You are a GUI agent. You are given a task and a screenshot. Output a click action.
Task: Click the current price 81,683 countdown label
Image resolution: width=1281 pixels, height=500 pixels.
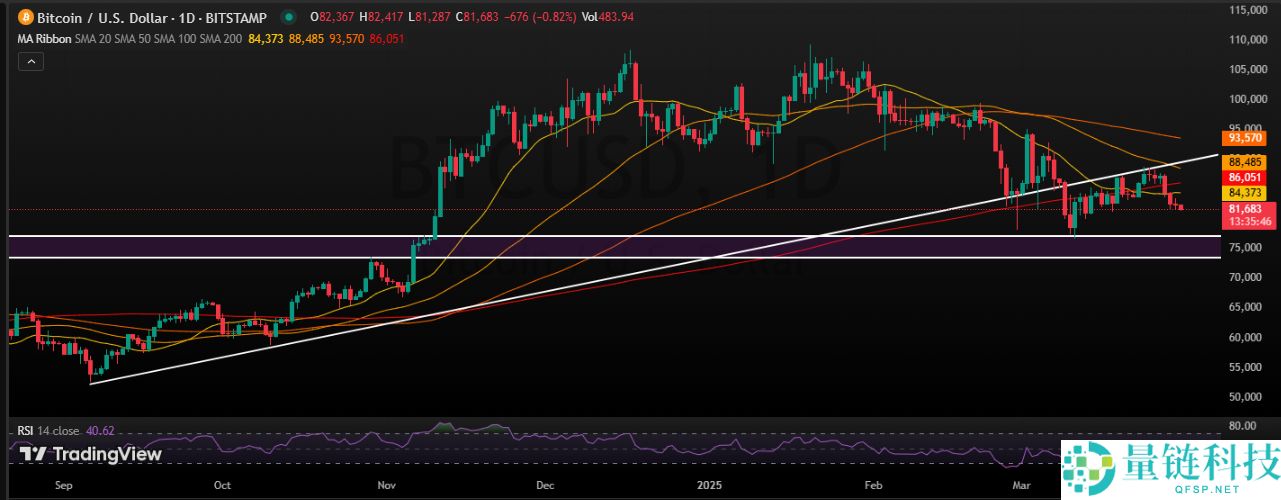(1247, 215)
